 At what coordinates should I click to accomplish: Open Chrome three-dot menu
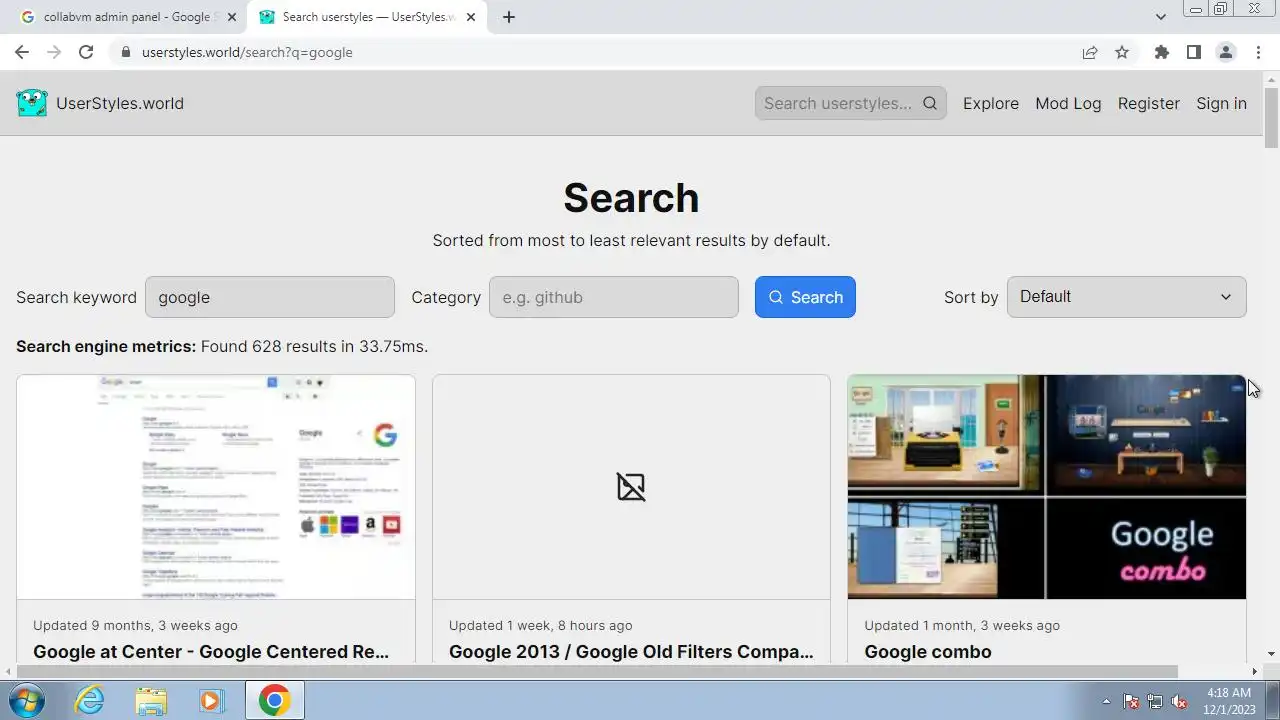click(1258, 52)
